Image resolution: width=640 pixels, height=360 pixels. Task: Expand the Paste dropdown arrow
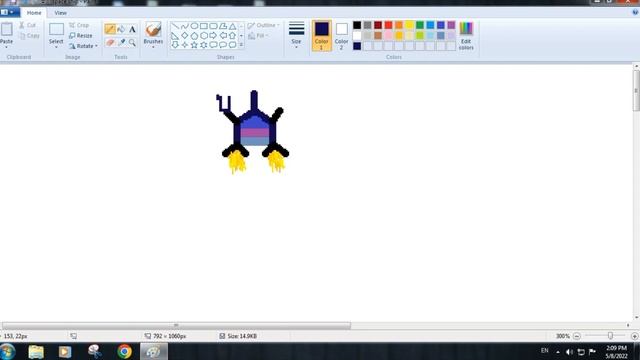coord(7,47)
